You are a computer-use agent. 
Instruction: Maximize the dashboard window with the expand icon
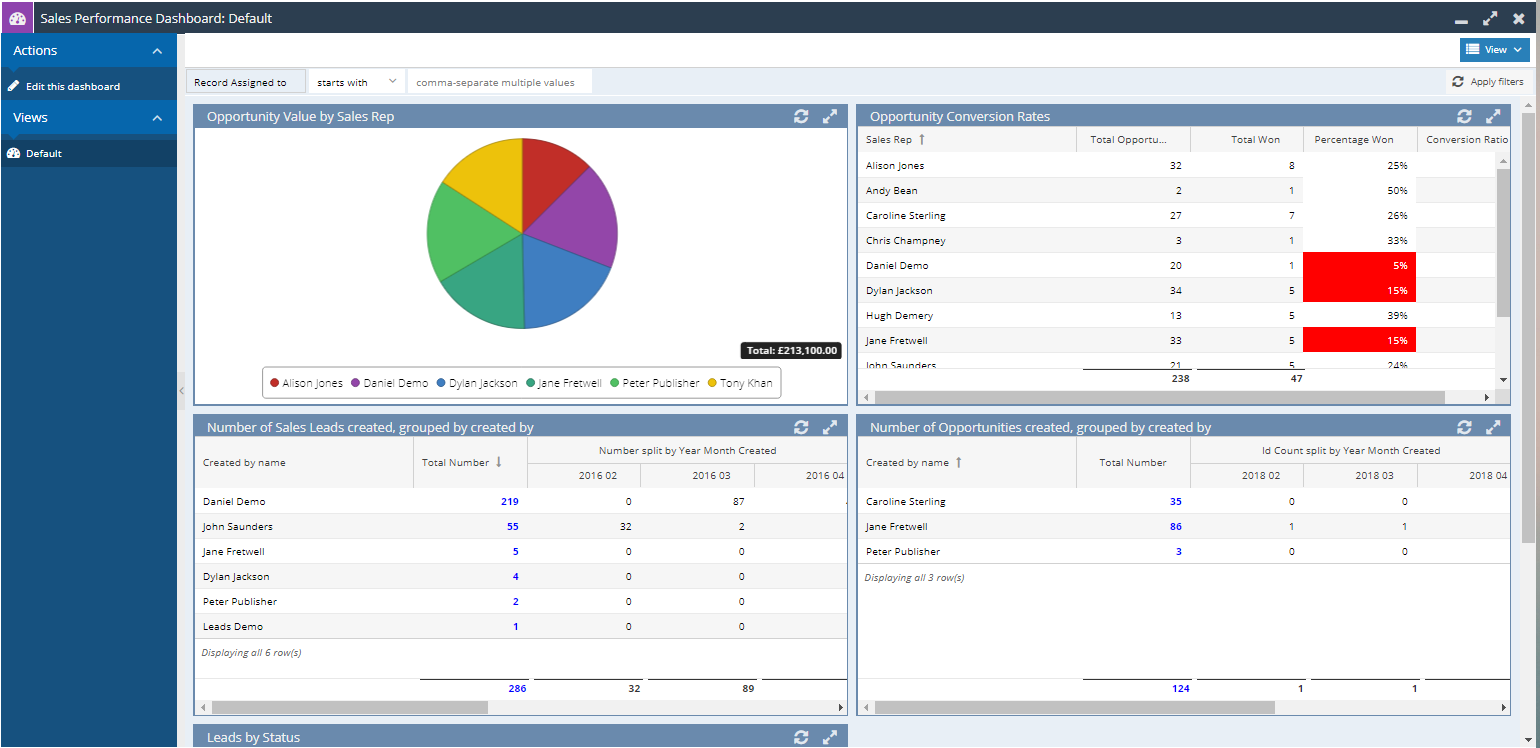coord(1490,18)
